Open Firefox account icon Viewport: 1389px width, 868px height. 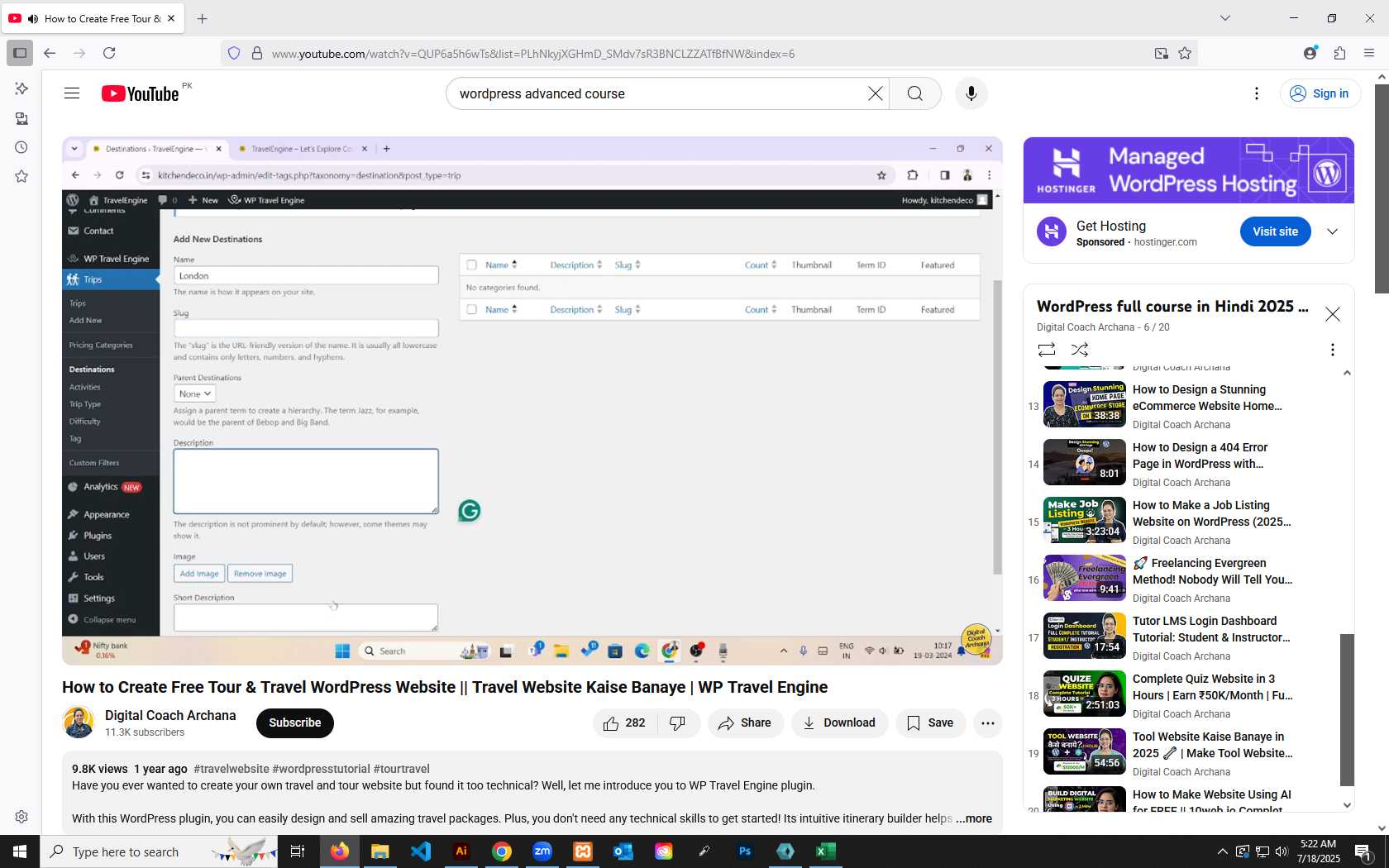tap(1310, 53)
